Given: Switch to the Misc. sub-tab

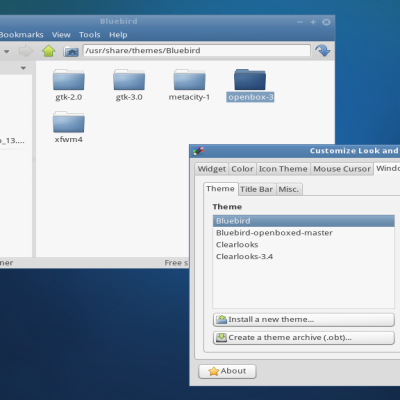Looking at the screenshot, I should (289, 189).
